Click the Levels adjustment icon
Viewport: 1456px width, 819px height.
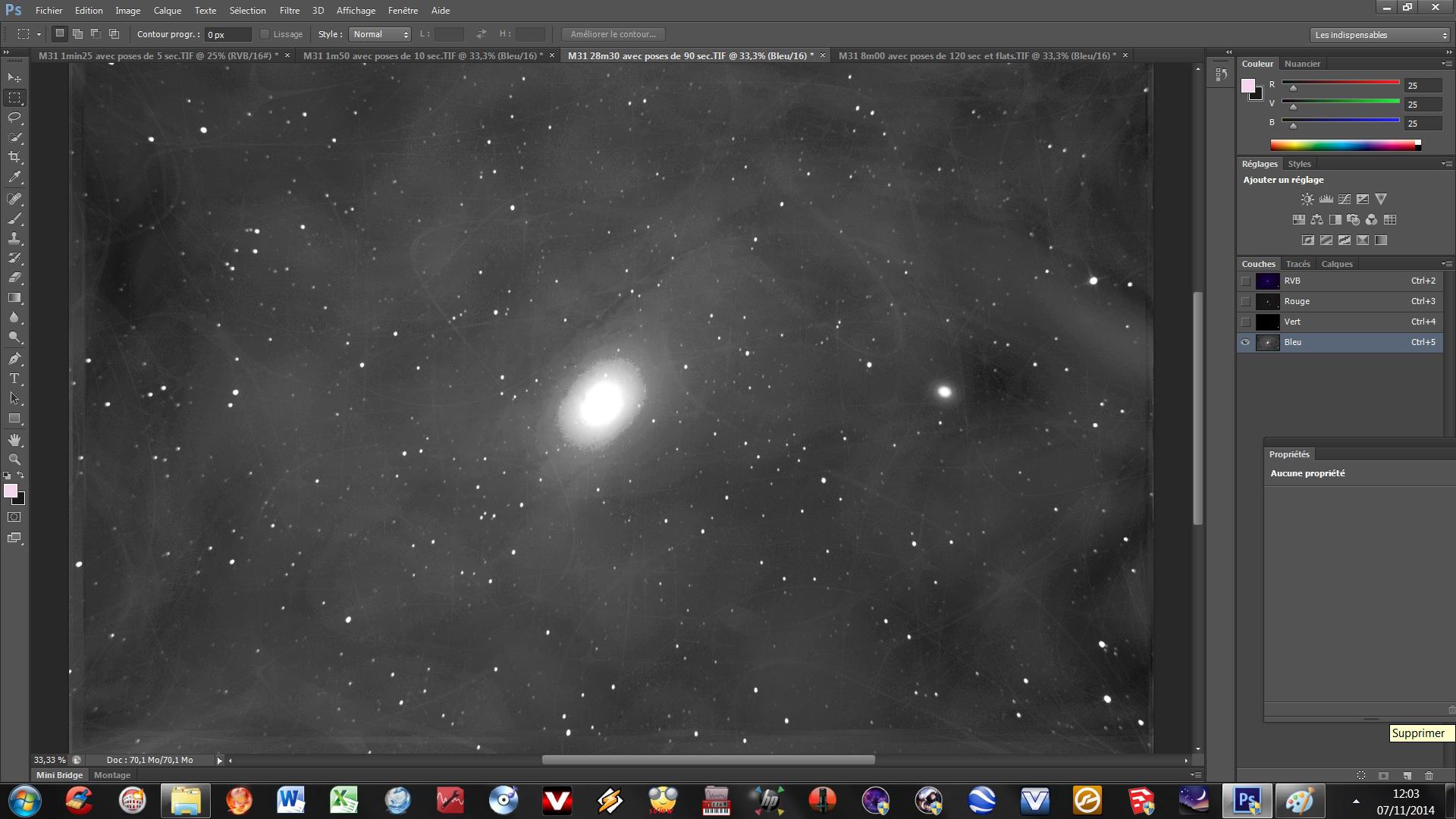click(1326, 199)
